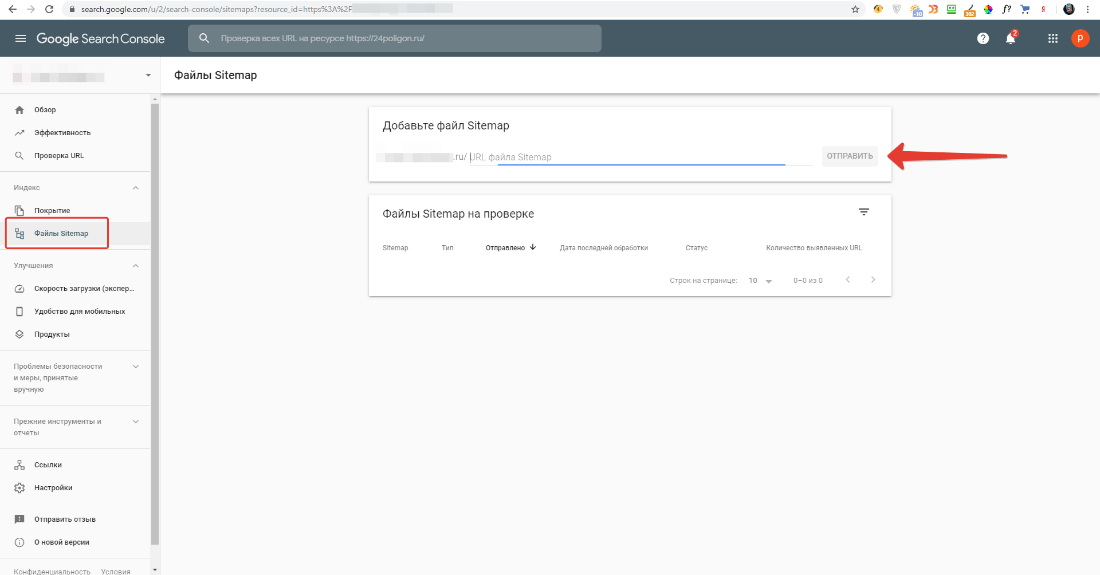This screenshot has height=575, width=1100.
Task: Click Конфиденциальность footer link
Action: coord(52,571)
